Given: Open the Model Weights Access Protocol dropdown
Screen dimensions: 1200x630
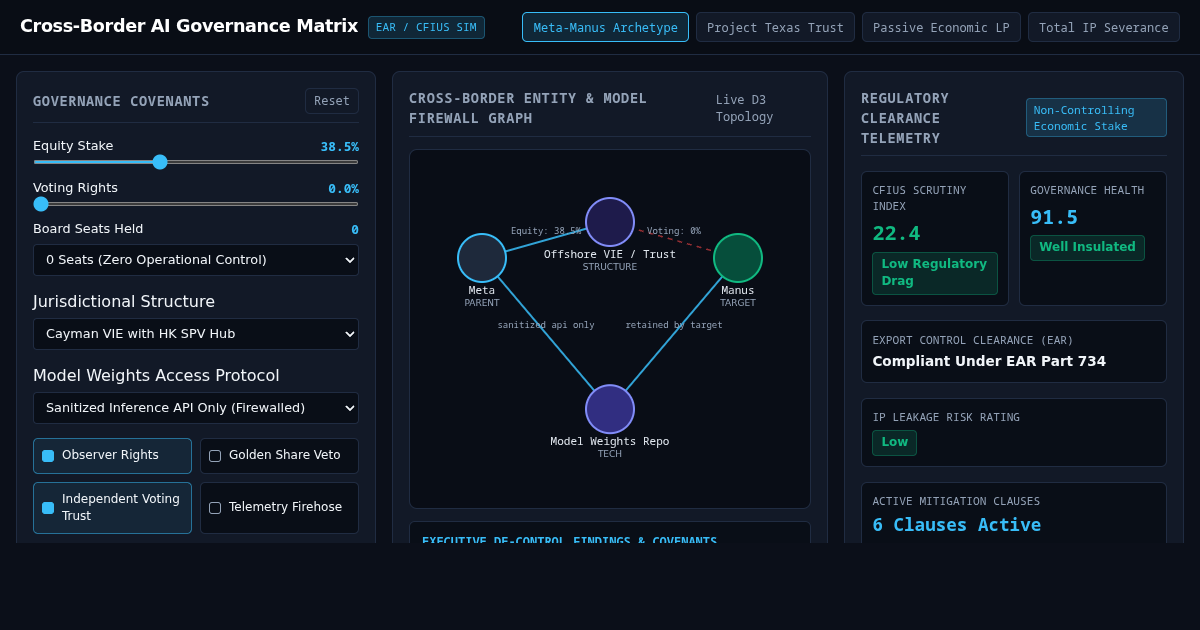Looking at the screenshot, I should pyautogui.click(x=196, y=408).
